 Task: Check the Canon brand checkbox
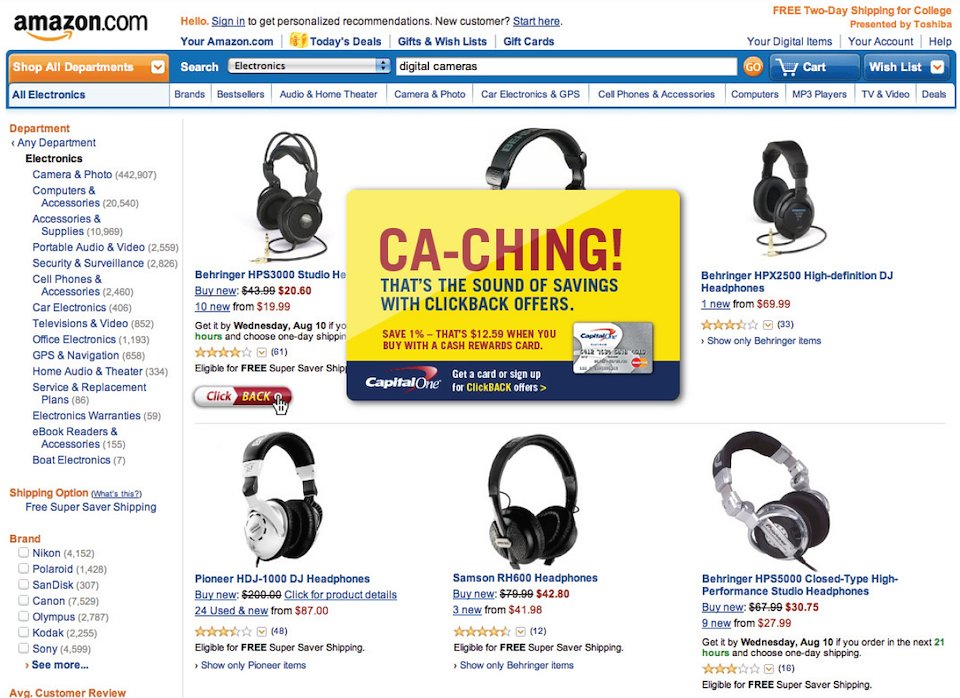point(24,600)
